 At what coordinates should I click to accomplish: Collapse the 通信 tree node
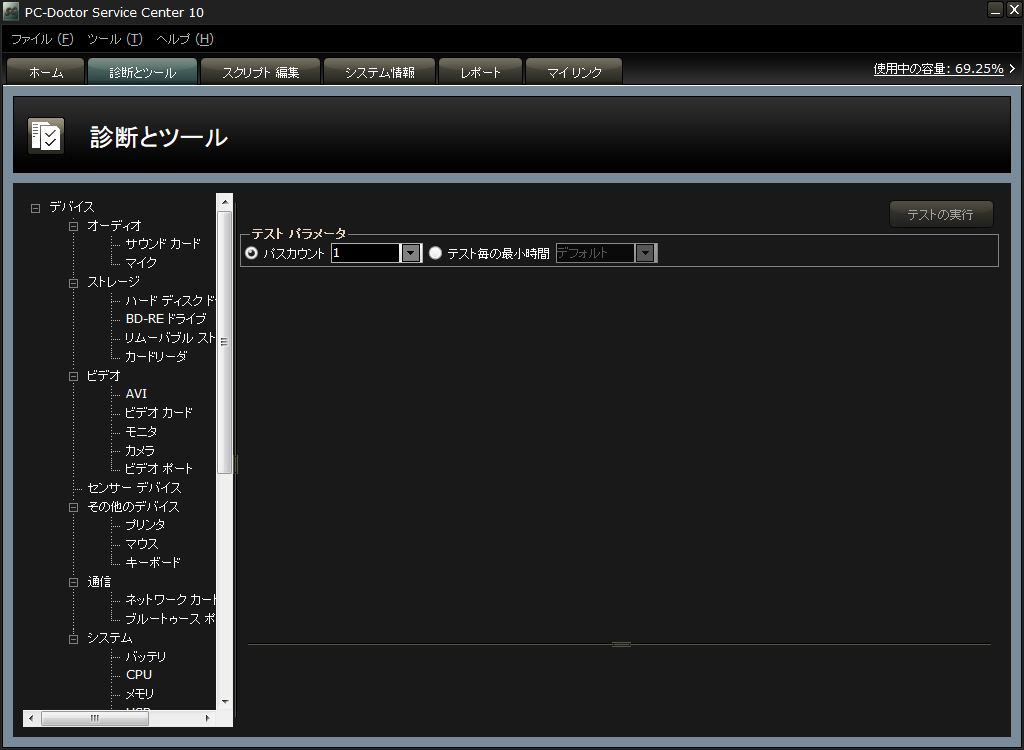(73, 582)
